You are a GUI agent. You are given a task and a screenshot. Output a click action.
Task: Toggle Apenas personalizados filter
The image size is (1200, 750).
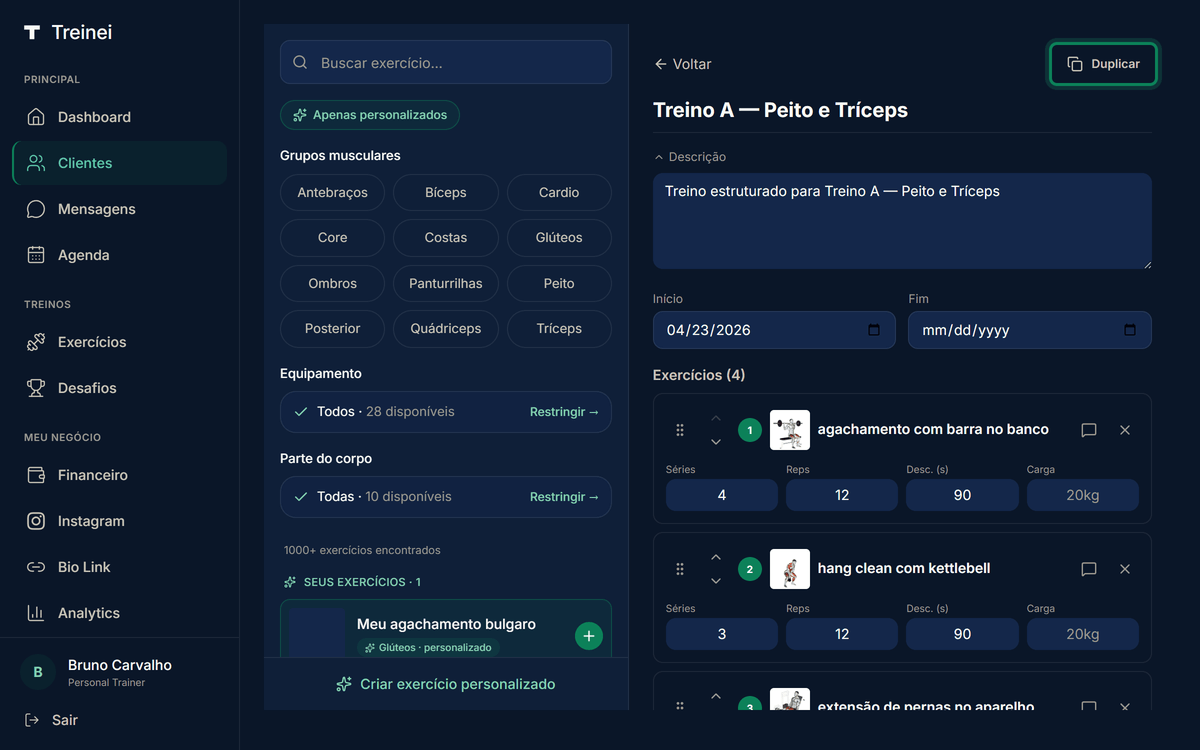(370, 115)
